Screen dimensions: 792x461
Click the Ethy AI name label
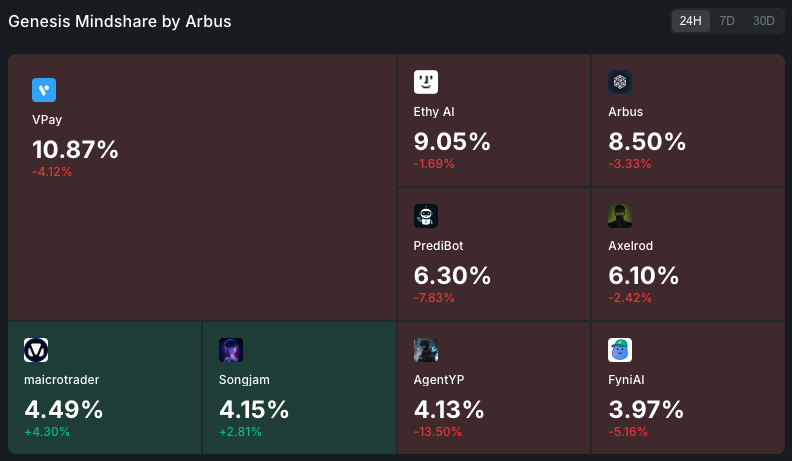click(x=434, y=112)
